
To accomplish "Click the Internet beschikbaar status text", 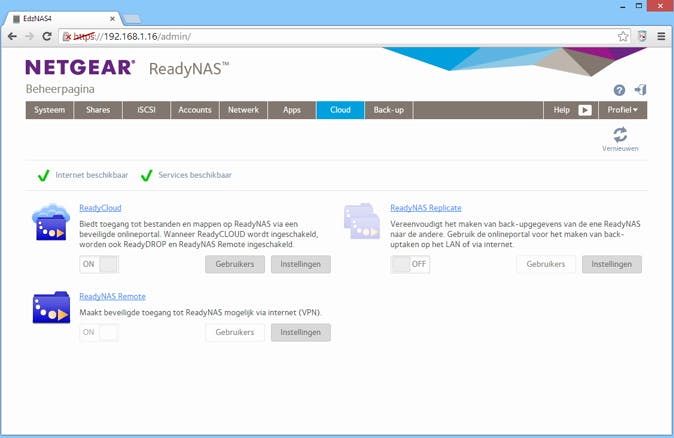I will tap(92, 175).
